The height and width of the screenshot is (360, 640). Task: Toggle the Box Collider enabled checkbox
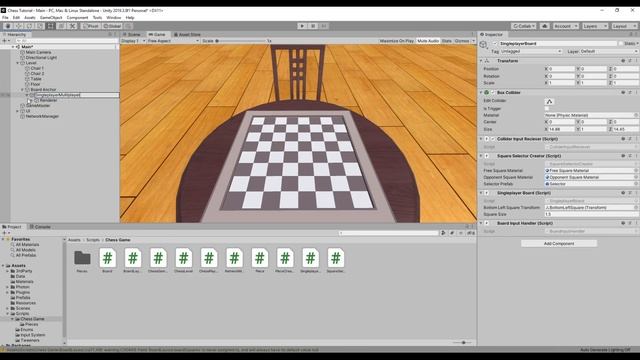pyautogui.click(x=493, y=93)
